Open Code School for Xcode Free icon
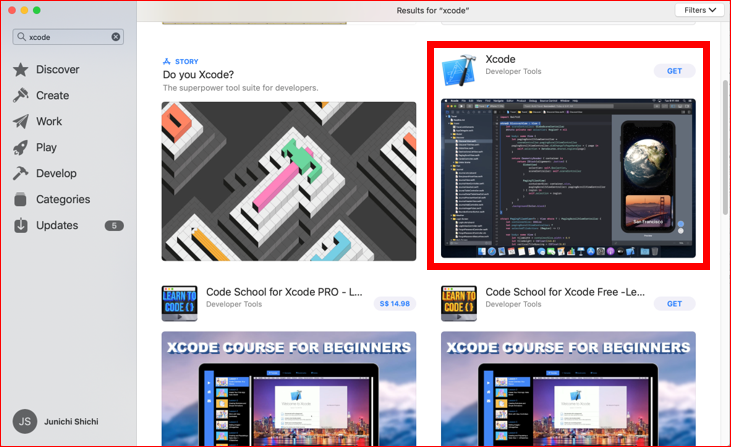This screenshot has width=731, height=447. 459,303
